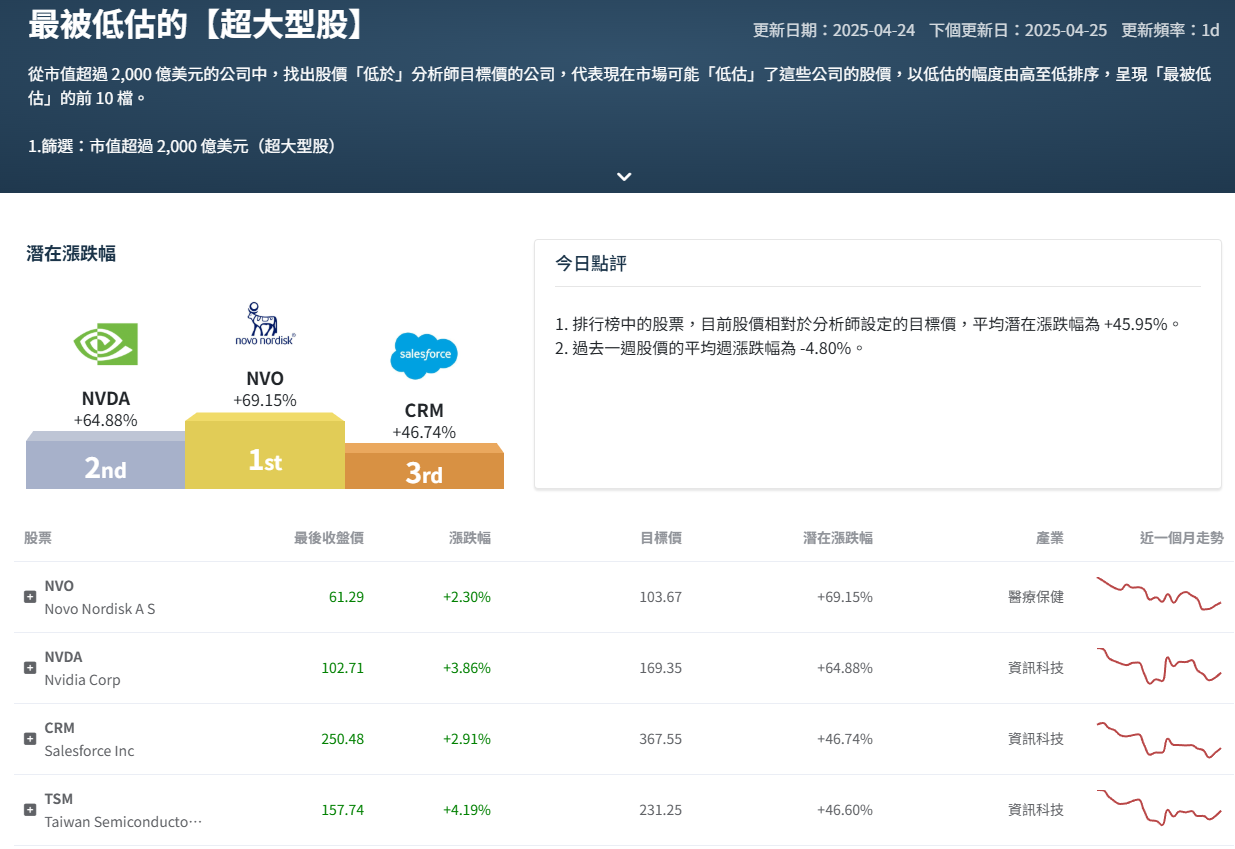Sort by the 目標價 column header
The width and height of the screenshot is (1235, 849).
pyautogui.click(x=661, y=537)
